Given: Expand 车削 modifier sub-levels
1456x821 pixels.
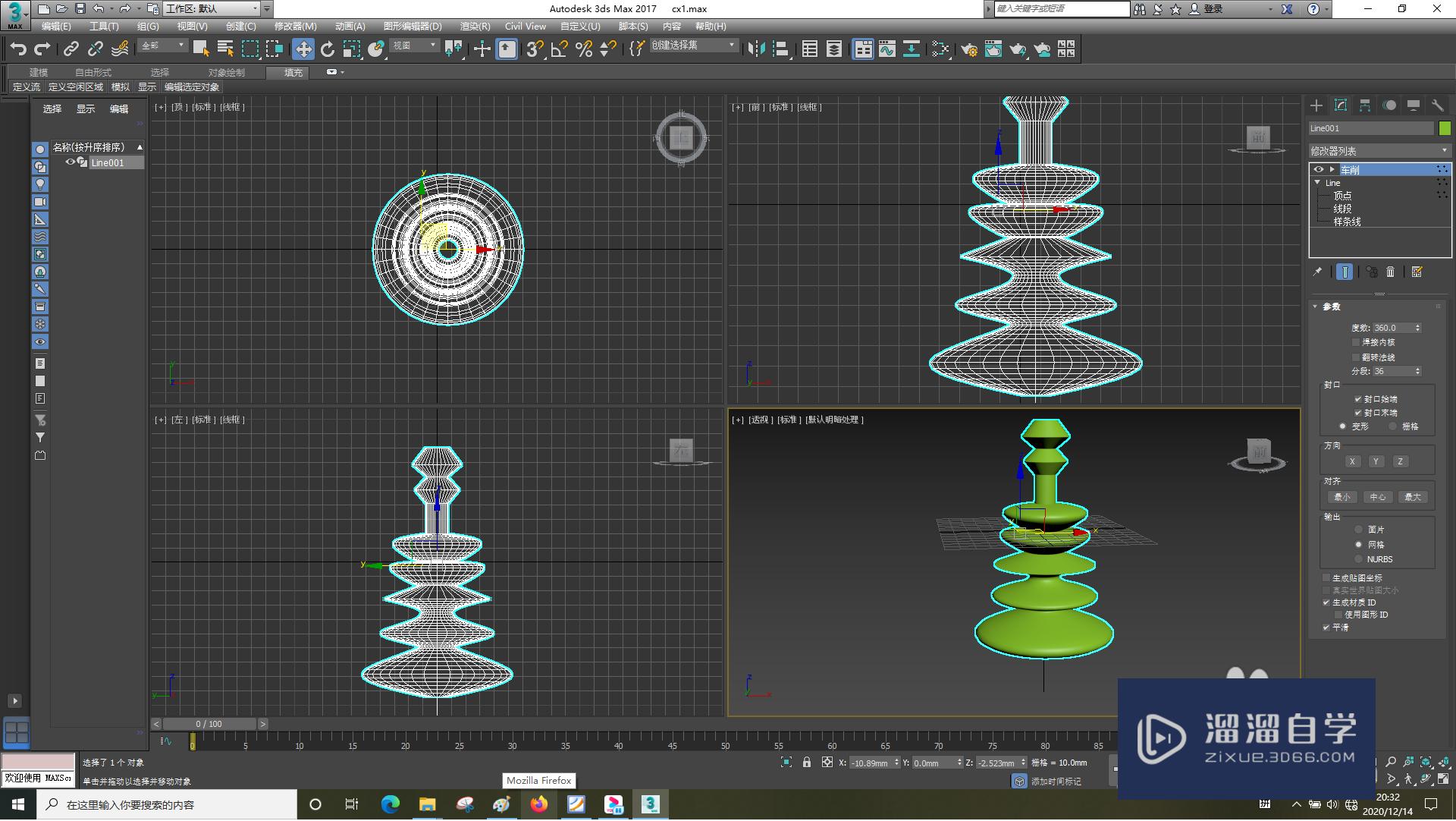Looking at the screenshot, I should tap(1332, 169).
